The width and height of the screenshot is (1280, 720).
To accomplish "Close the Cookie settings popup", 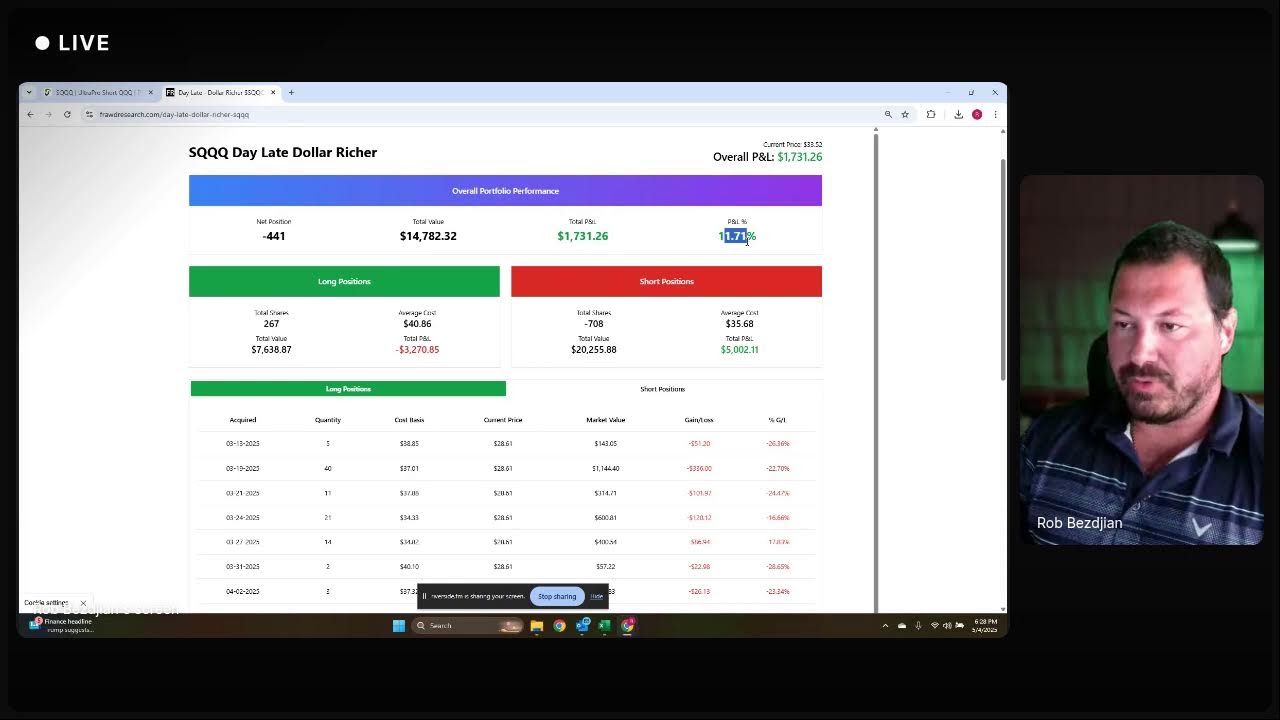I will tap(83, 603).
